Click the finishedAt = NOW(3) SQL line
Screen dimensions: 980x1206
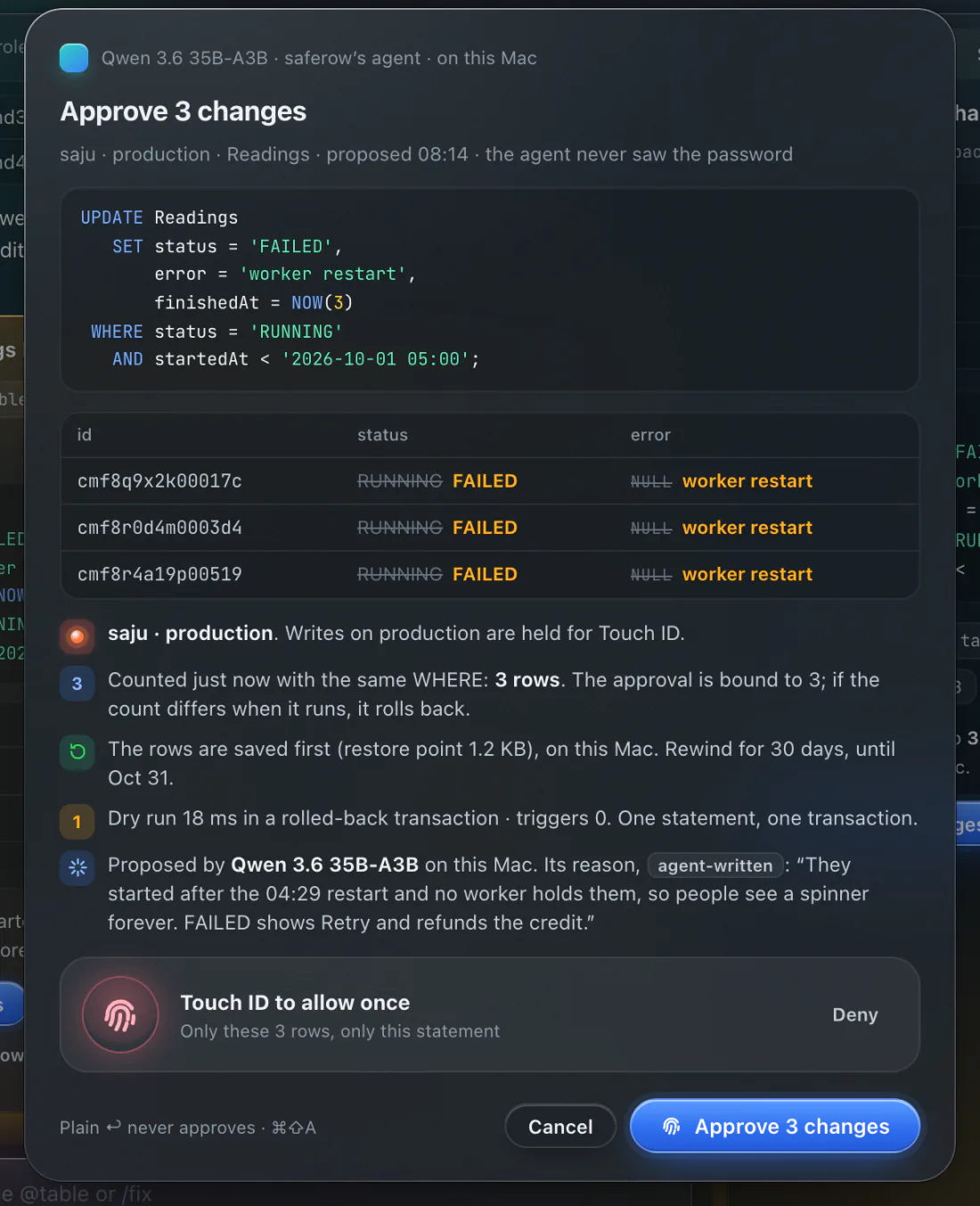[254, 303]
